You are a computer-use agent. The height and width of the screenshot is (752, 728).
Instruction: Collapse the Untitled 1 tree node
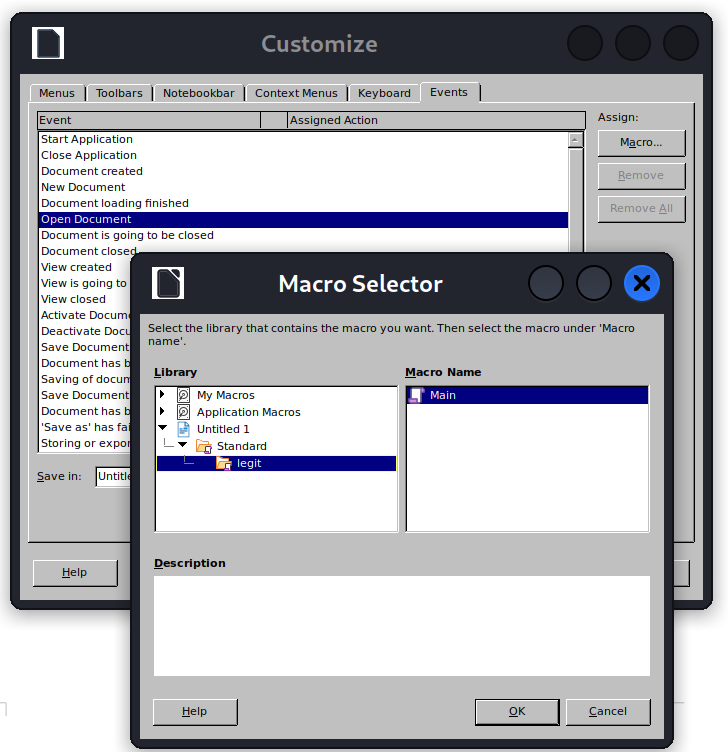pyautogui.click(x=162, y=429)
